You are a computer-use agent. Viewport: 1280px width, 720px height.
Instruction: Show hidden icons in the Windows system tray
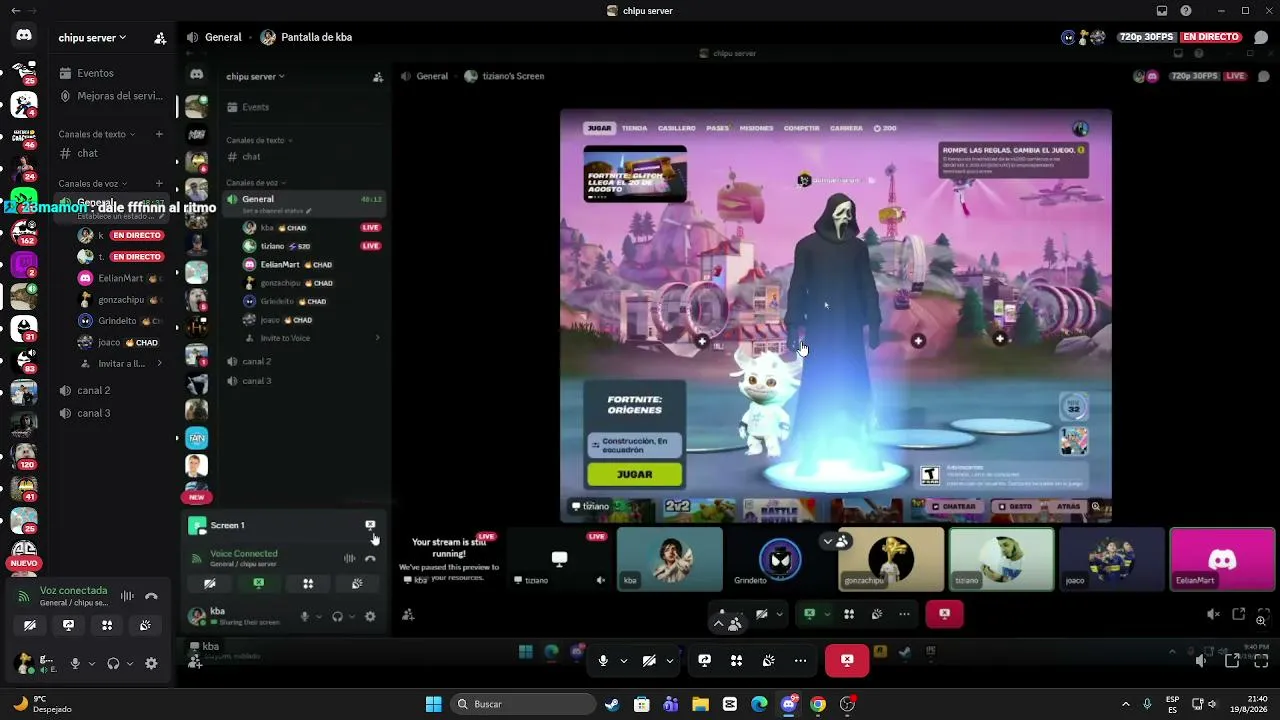tap(1126, 704)
